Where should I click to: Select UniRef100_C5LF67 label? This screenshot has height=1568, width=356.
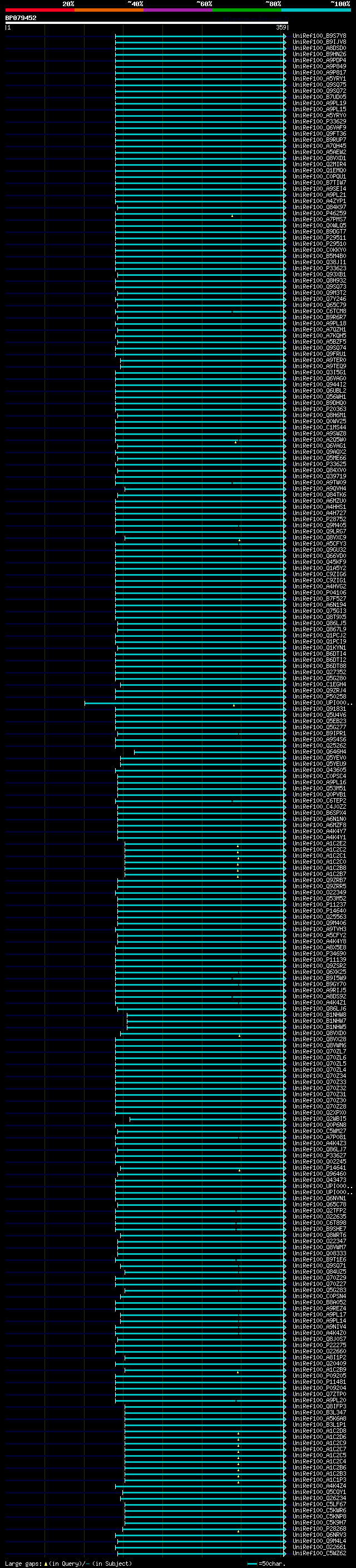319,1503
